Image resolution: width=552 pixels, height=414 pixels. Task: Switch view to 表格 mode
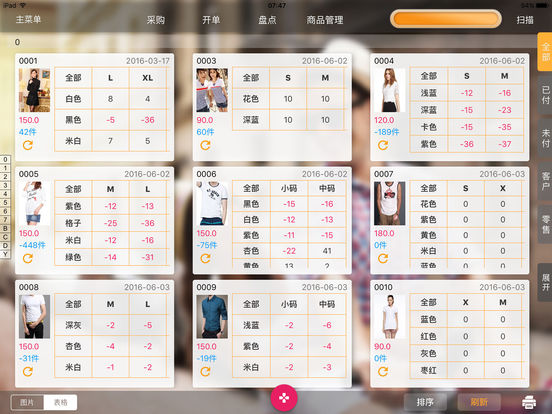[60, 402]
